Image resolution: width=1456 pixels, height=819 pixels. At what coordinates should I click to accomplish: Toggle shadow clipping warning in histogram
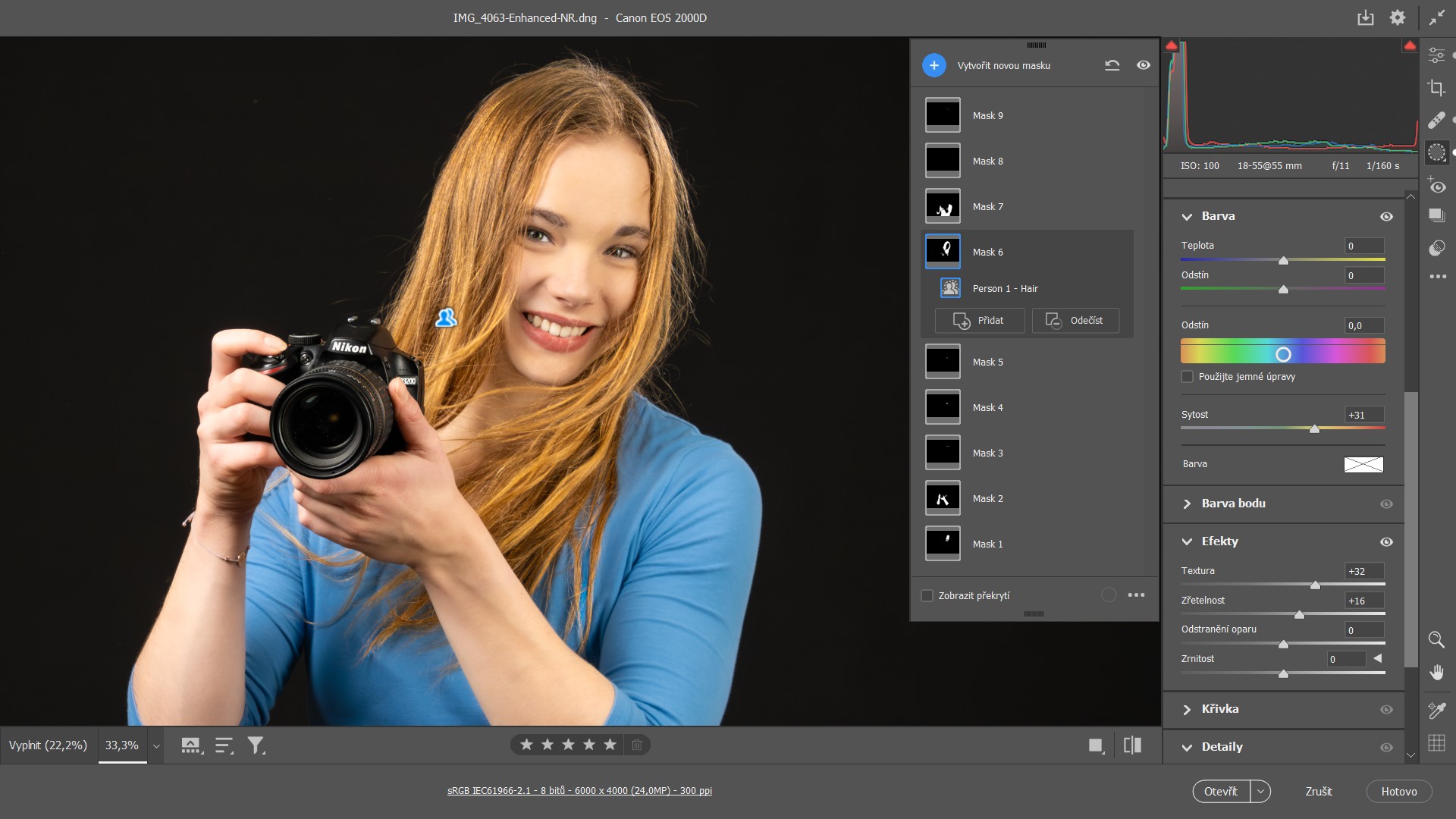(x=1172, y=45)
